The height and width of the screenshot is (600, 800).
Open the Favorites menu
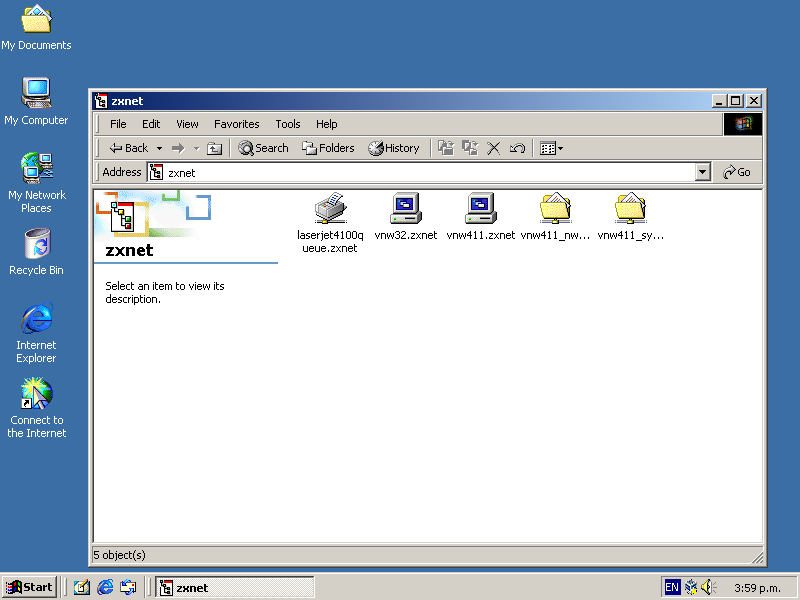tap(237, 124)
